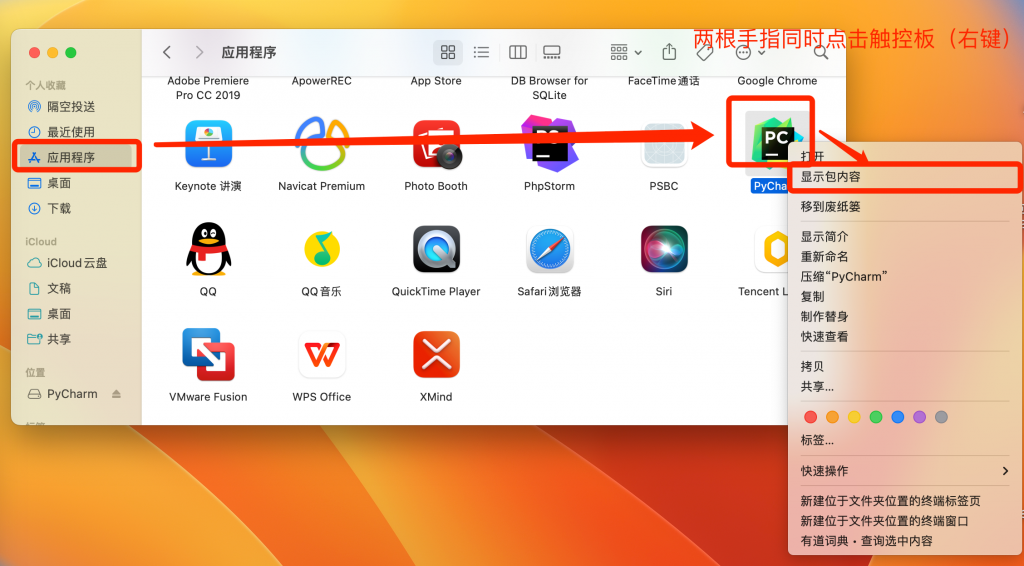The image size is (1024, 566).
Task: Click the PSBC app icon
Action: click(664, 144)
